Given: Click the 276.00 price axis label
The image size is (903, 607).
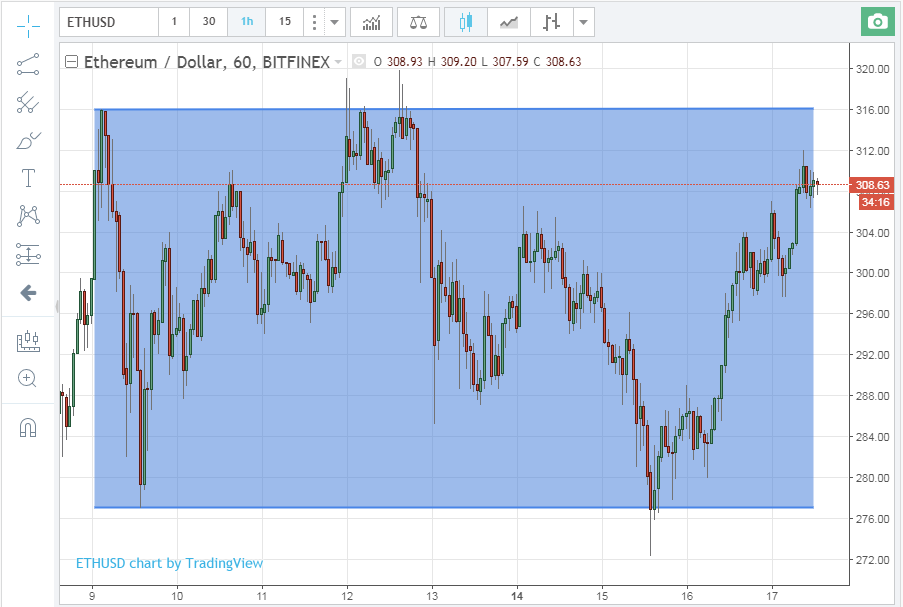Looking at the screenshot, I should coord(872,519).
